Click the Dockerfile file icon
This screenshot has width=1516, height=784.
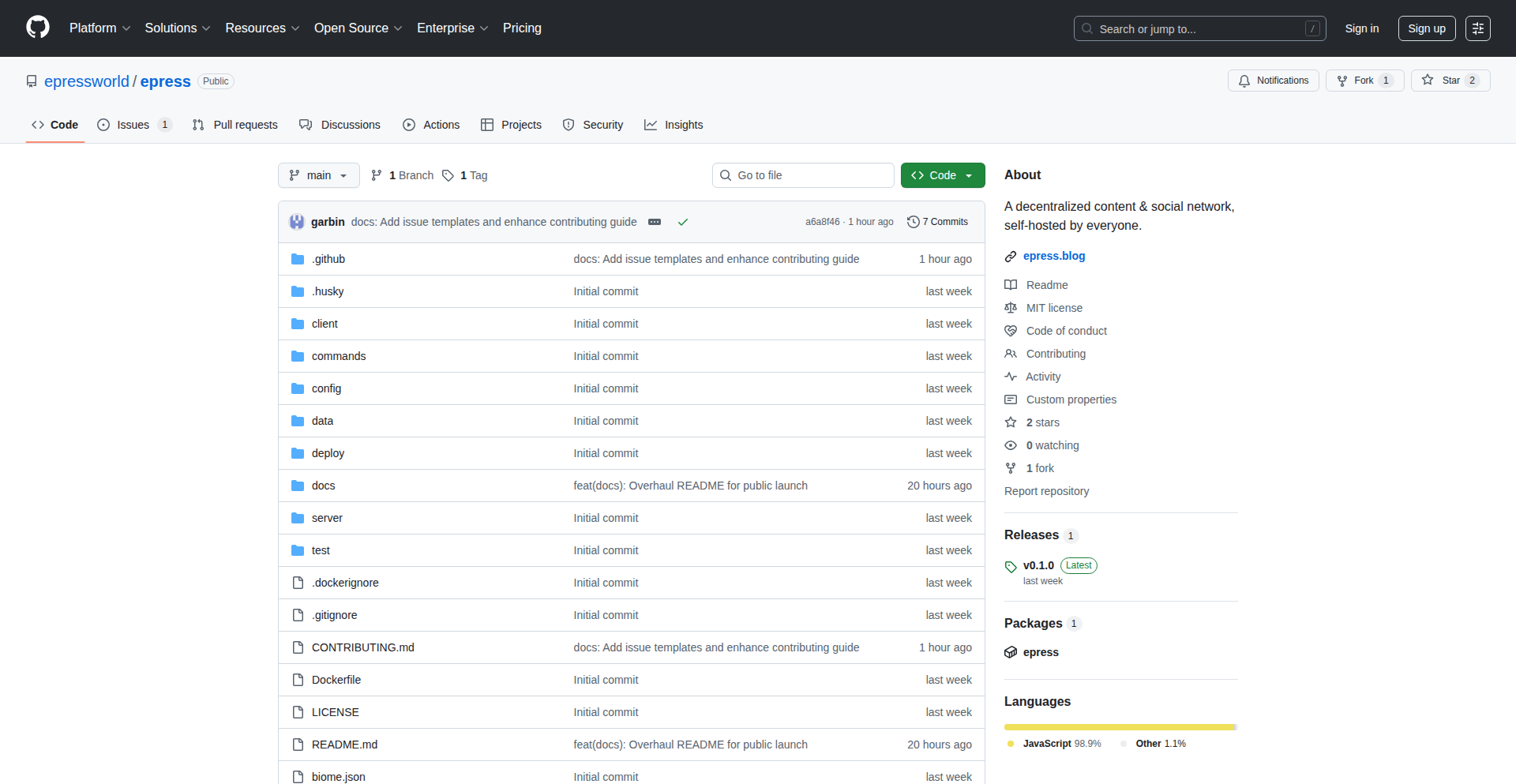(x=298, y=680)
